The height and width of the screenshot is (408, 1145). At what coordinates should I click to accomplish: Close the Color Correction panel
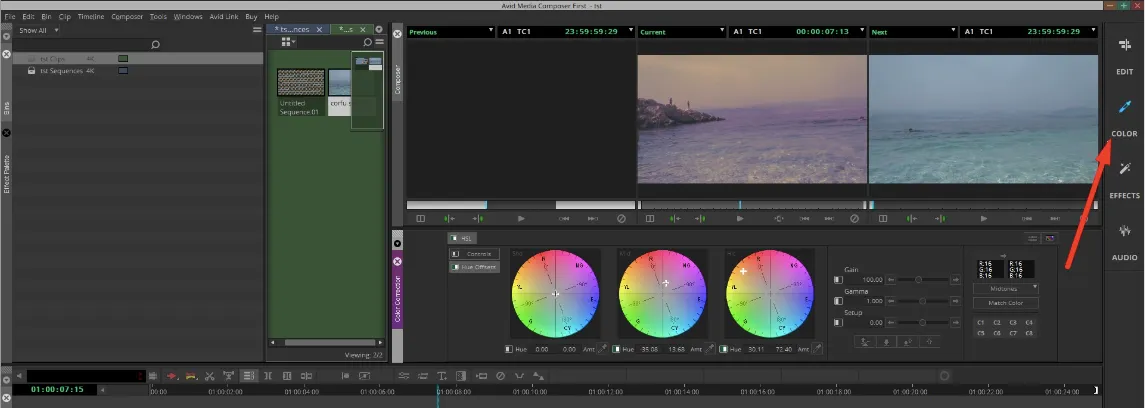397,261
